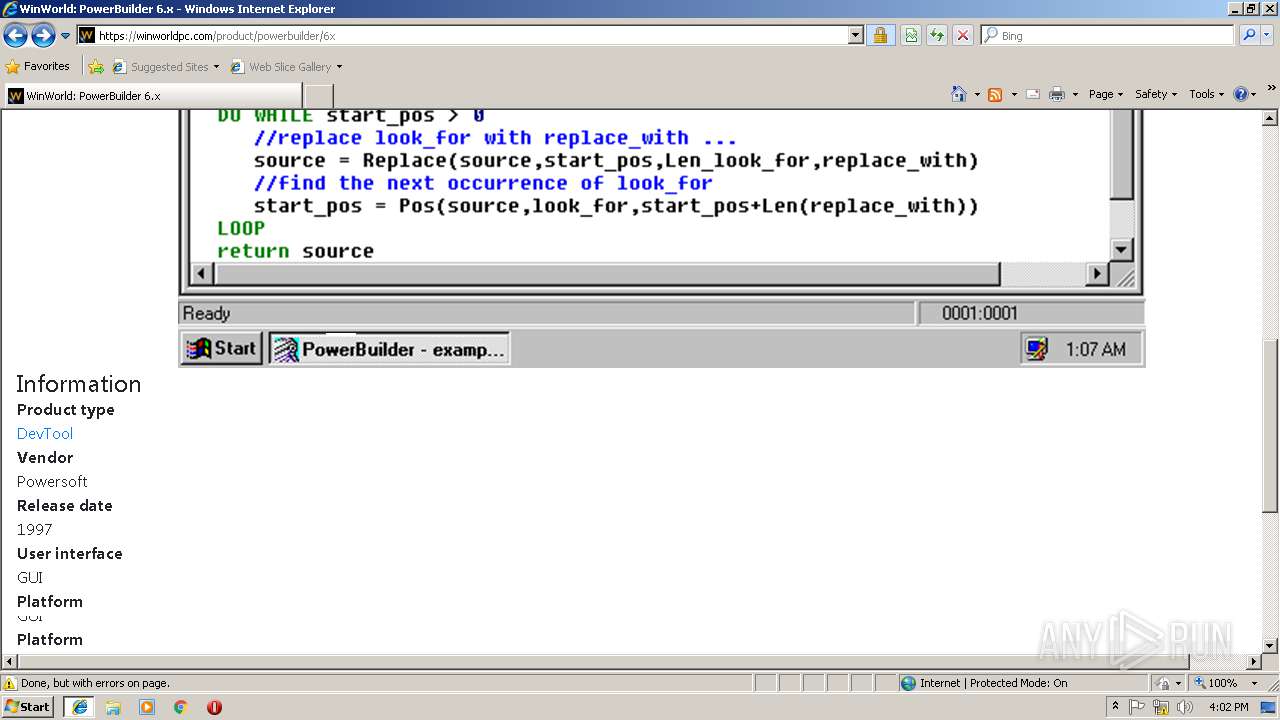Viewport: 1280px width, 720px height.
Task: Open a new blank tab
Action: point(318,96)
